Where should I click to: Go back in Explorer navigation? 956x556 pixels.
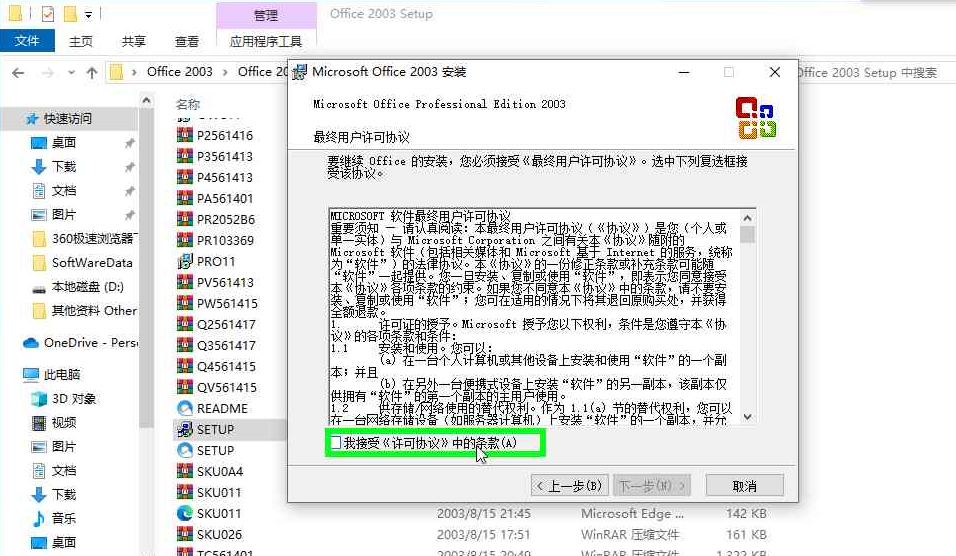tap(18, 73)
